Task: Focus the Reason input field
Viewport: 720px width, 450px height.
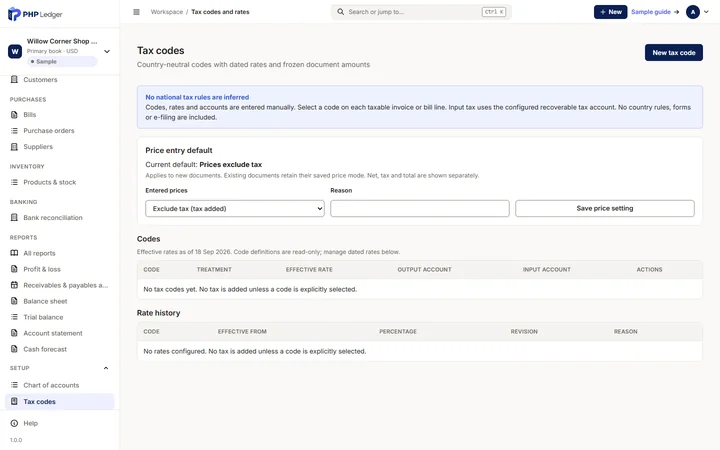Action: pos(420,208)
